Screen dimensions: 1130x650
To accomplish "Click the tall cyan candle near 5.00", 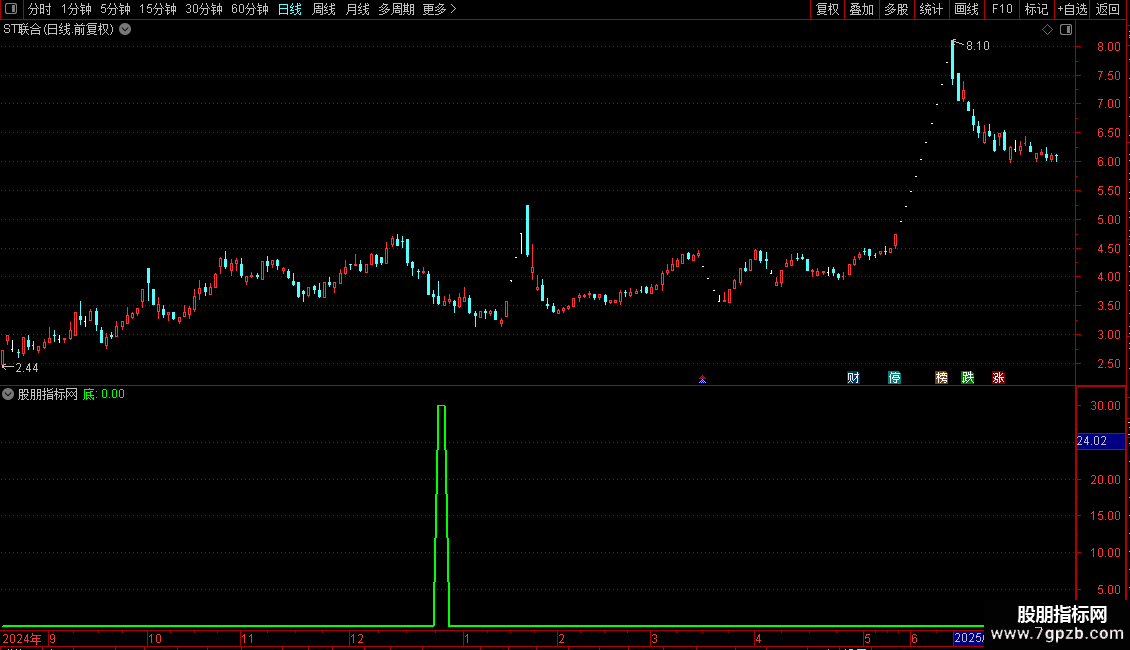I will [528, 231].
